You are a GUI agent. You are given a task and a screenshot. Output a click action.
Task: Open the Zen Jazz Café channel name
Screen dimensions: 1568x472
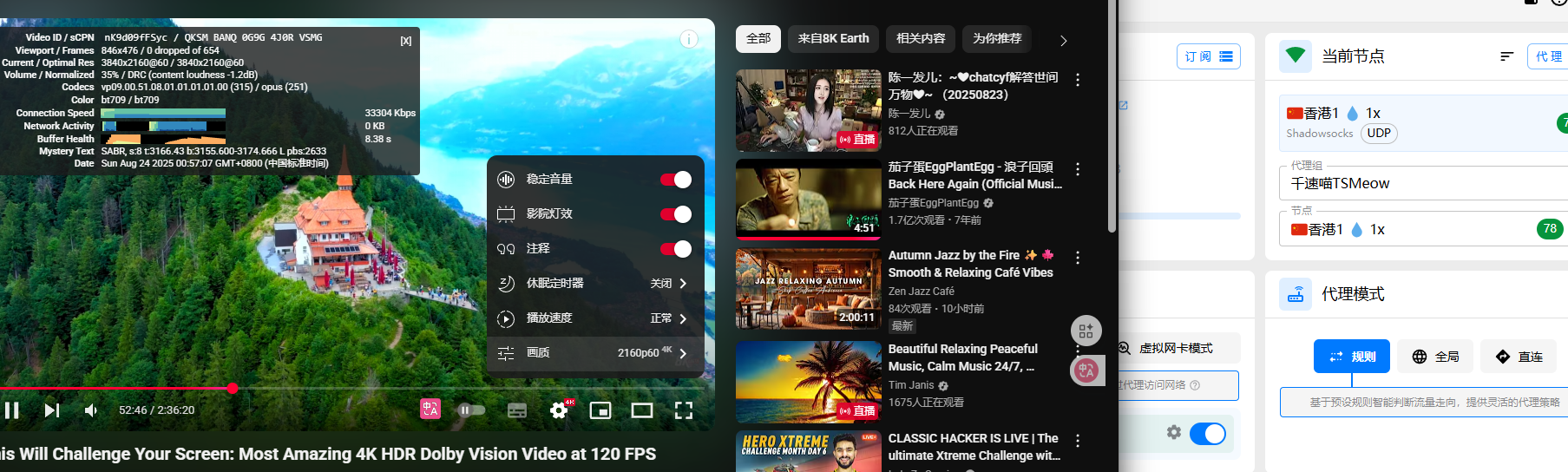tap(922, 292)
